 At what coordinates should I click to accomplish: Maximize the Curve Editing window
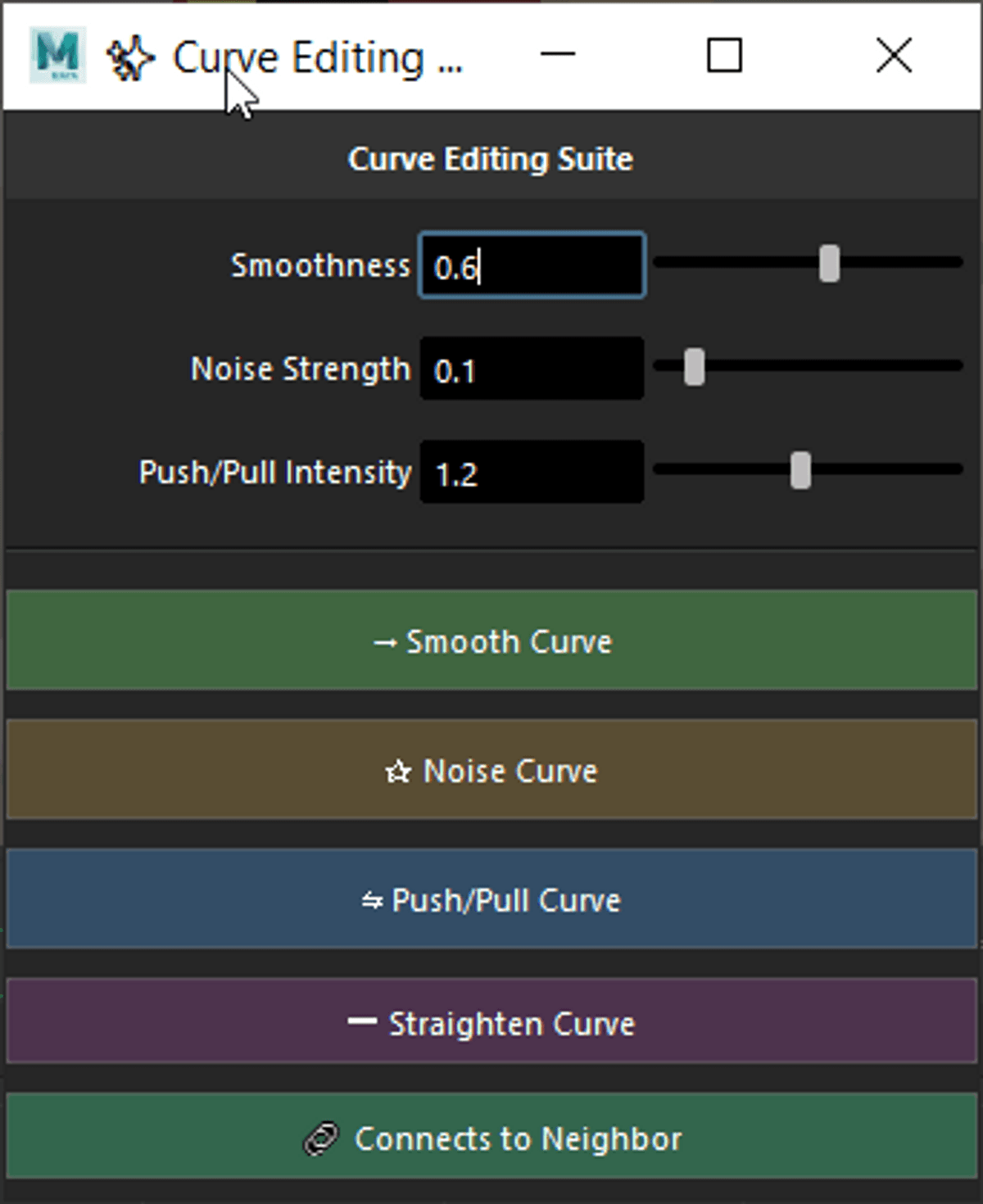coord(724,56)
